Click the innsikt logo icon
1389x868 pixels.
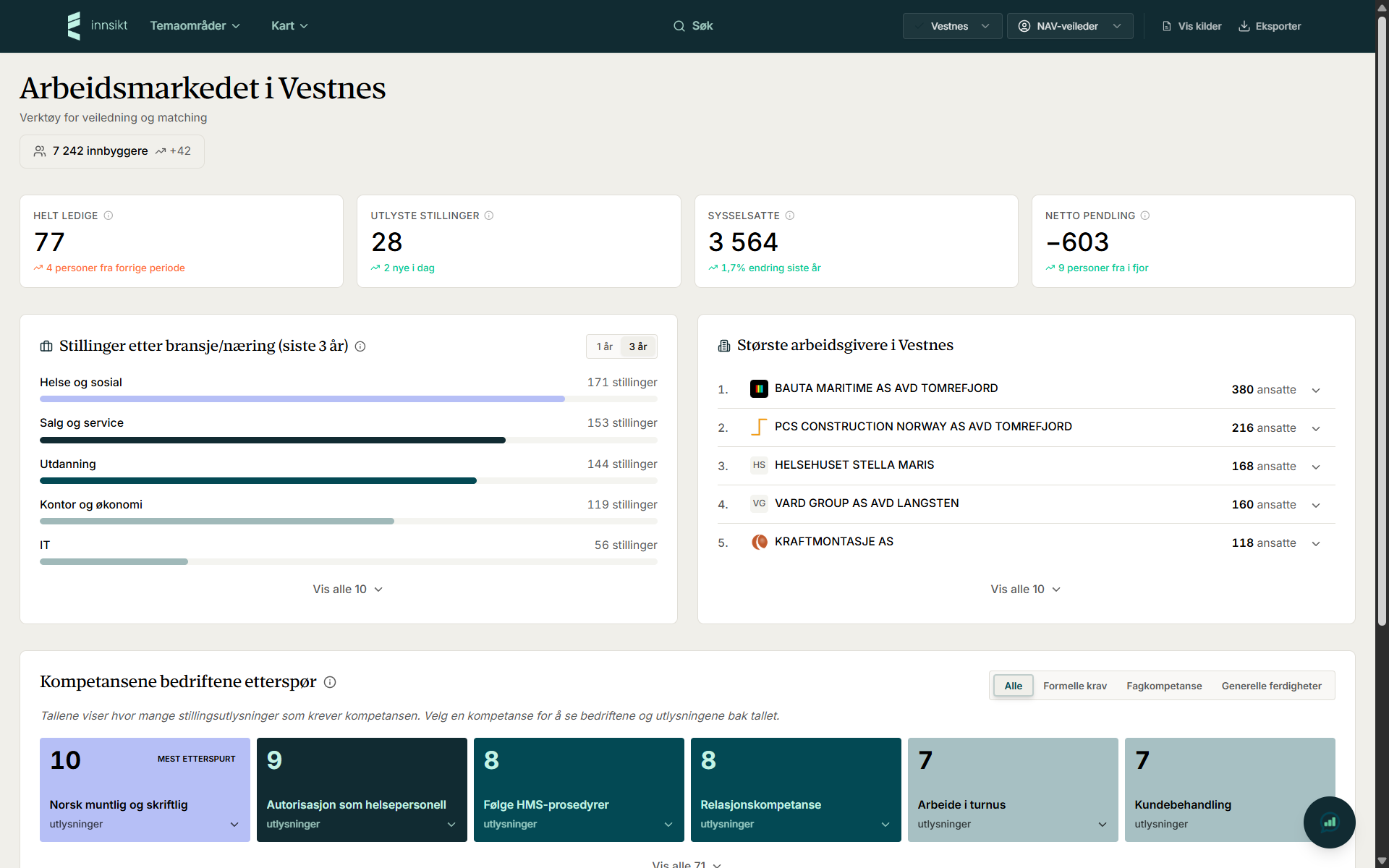pyautogui.click(x=74, y=26)
